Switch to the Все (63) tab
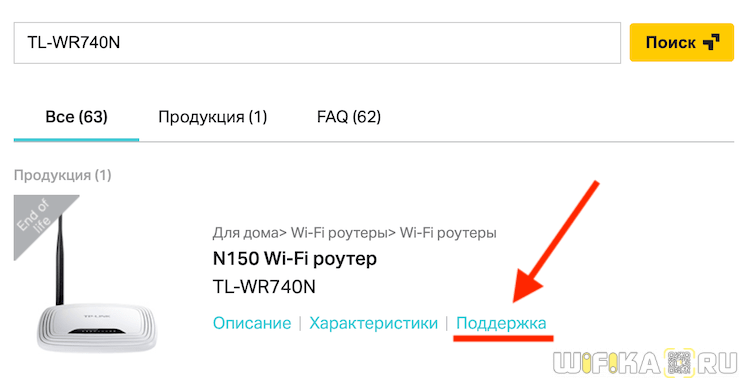This screenshot has width=750, height=389. coord(77,117)
